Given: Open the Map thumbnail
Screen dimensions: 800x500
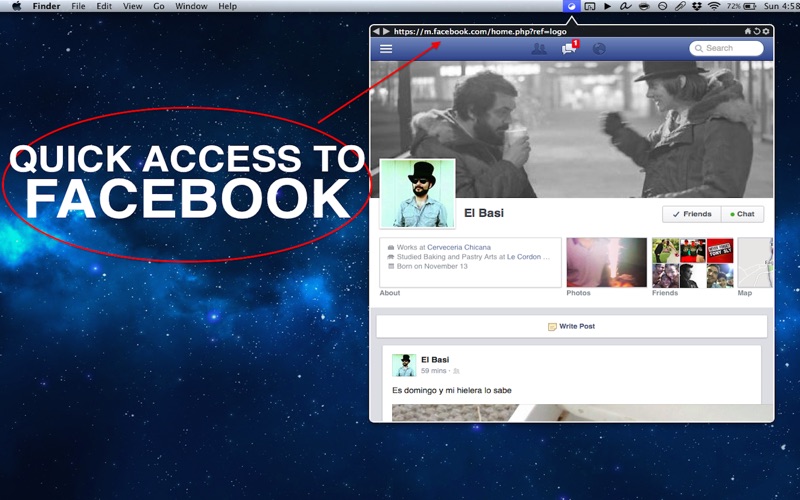Looking at the screenshot, I should [755, 262].
